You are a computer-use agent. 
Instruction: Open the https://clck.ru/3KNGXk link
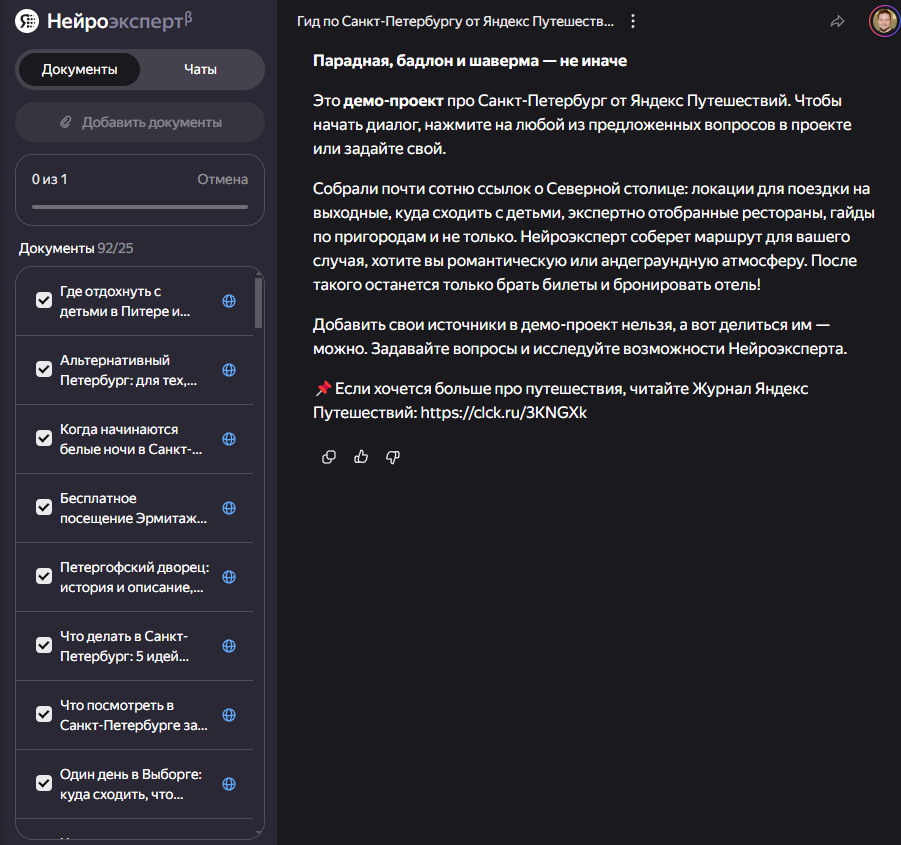coord(503,412)
